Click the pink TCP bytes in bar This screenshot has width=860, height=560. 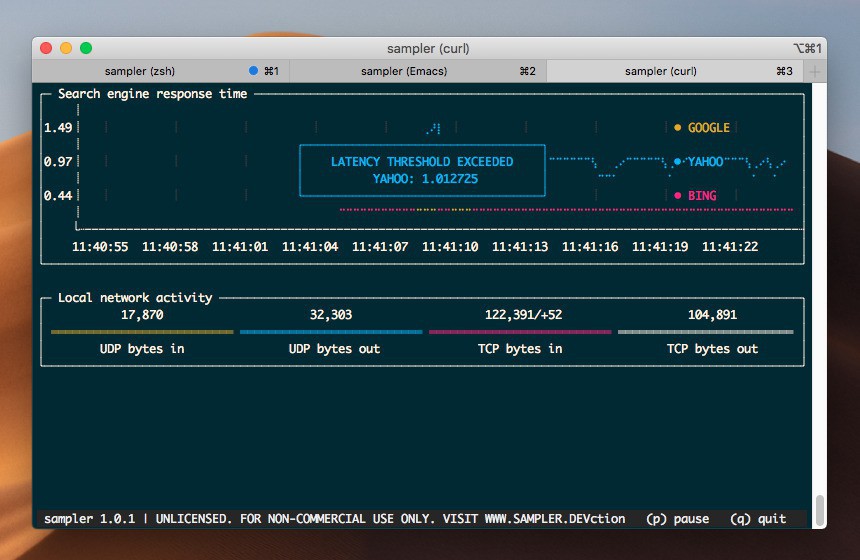(x=520, y=332)
